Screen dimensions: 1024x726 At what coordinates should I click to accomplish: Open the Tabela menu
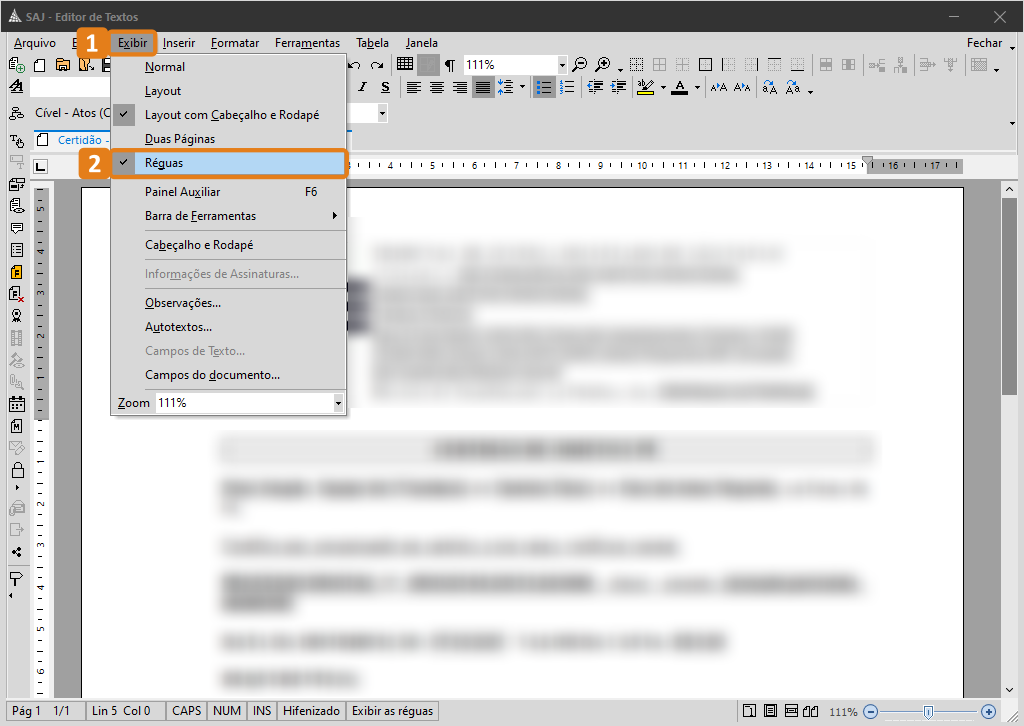(372, 43)
